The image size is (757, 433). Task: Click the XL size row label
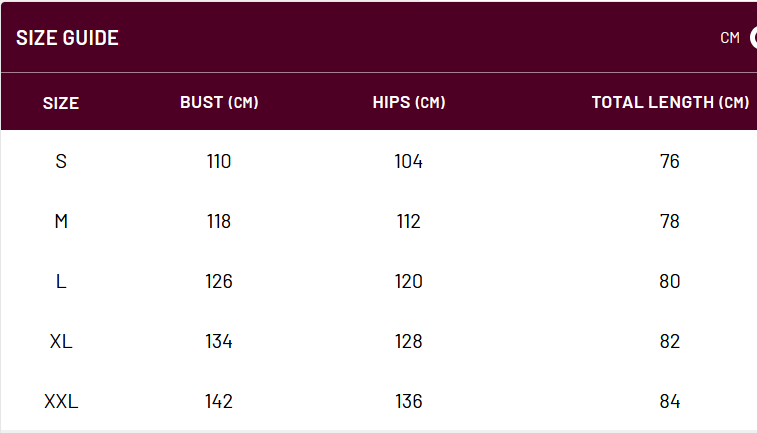pos(61,341)
